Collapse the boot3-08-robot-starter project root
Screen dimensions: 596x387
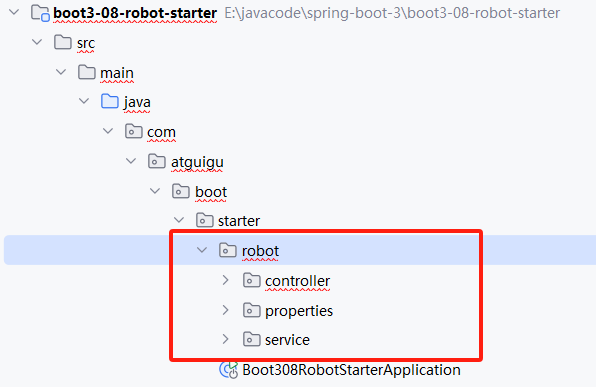pos(14,12)
